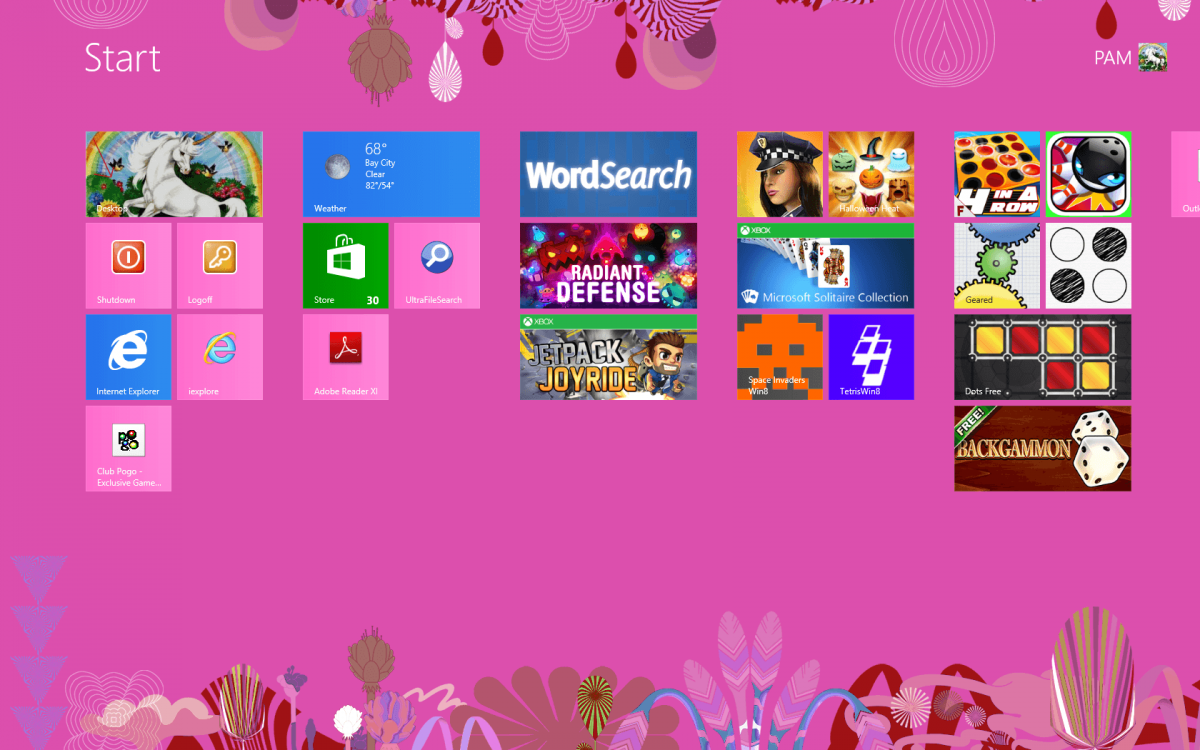
Task: Open the bowling ball game tile
Action: pyautogui.click(x=1088, y=174)
